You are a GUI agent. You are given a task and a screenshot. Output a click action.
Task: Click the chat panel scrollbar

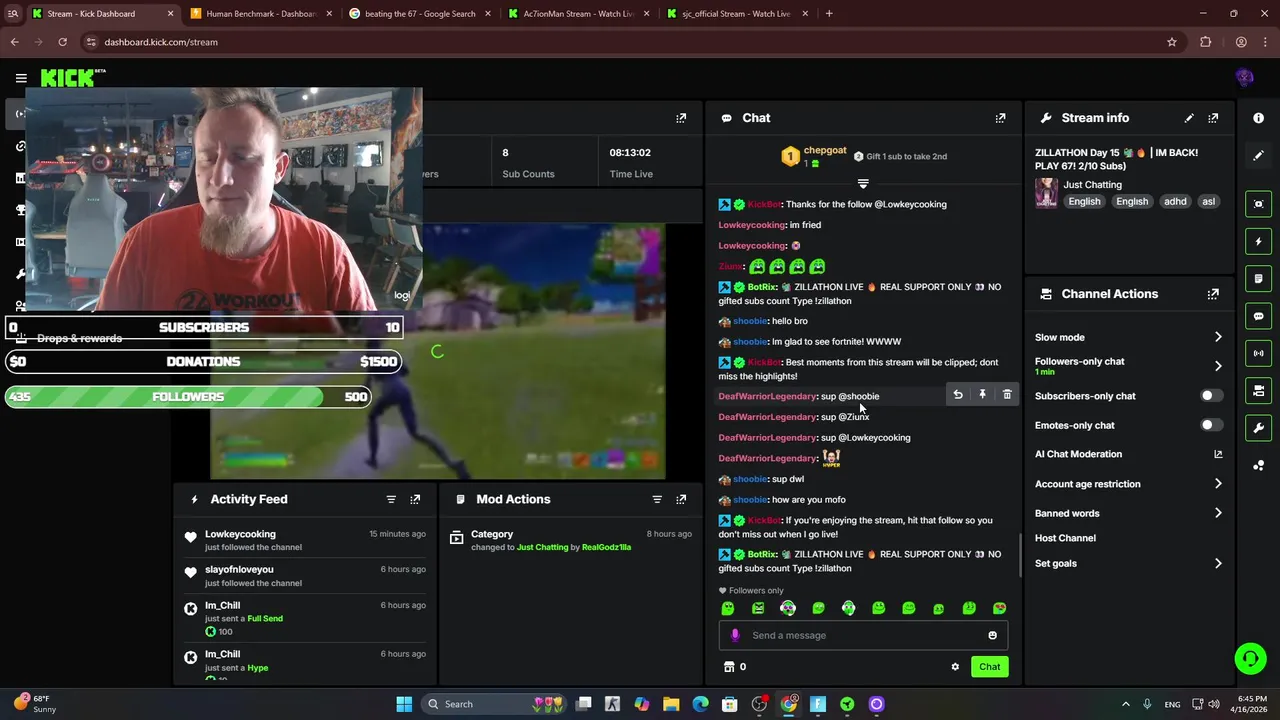[1020, 555]
